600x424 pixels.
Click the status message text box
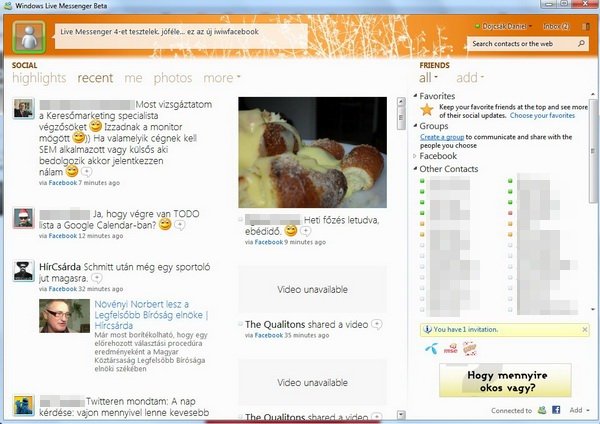(x=181, y=36)
